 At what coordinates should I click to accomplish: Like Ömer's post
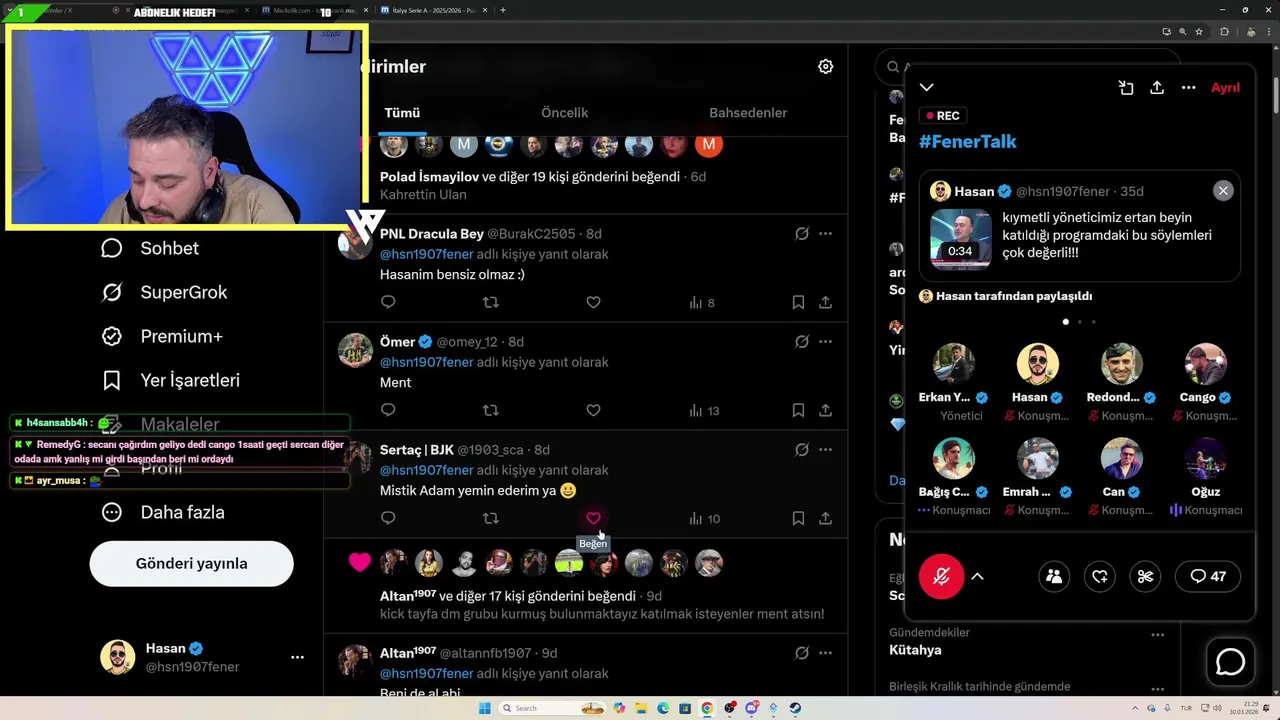pos(593,410)
